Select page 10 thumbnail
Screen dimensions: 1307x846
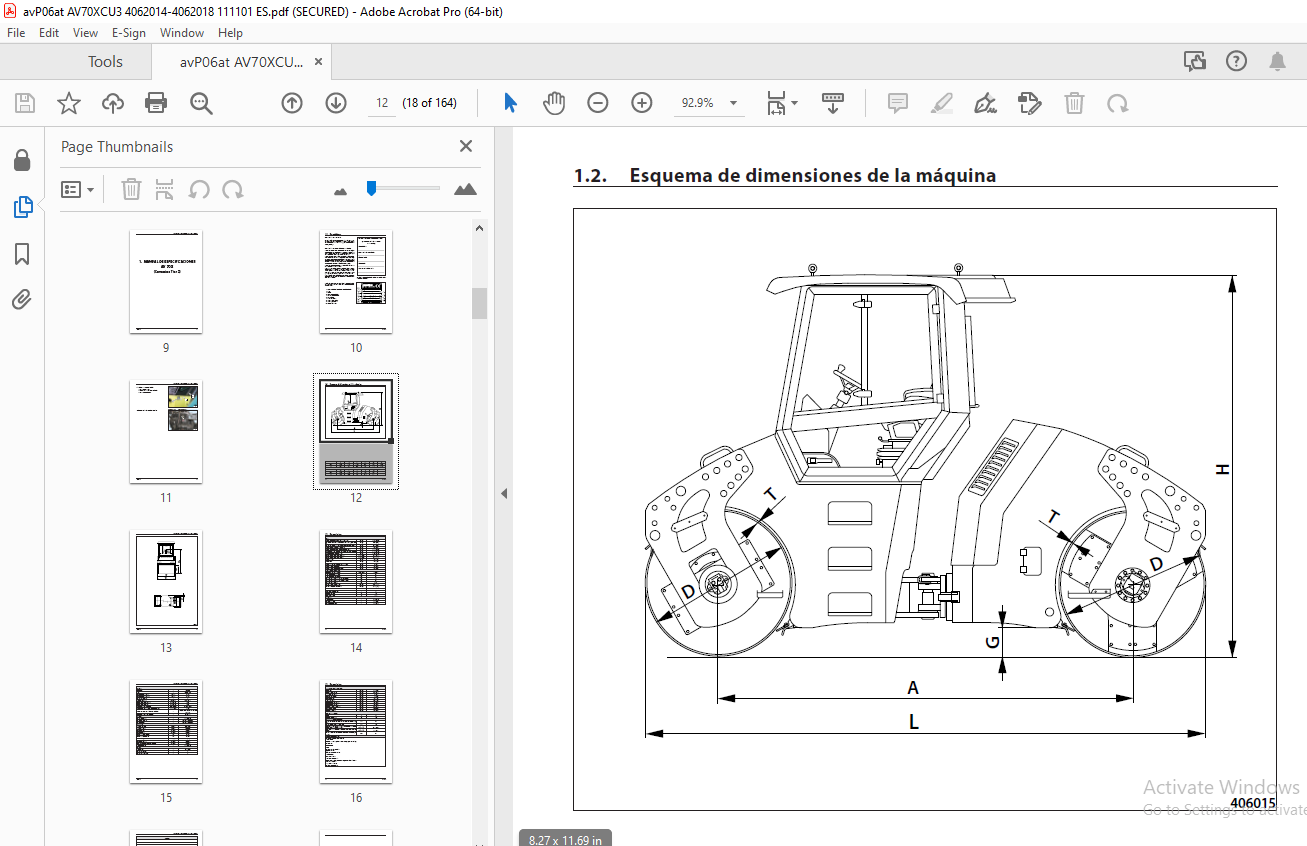tap(356, 282)
